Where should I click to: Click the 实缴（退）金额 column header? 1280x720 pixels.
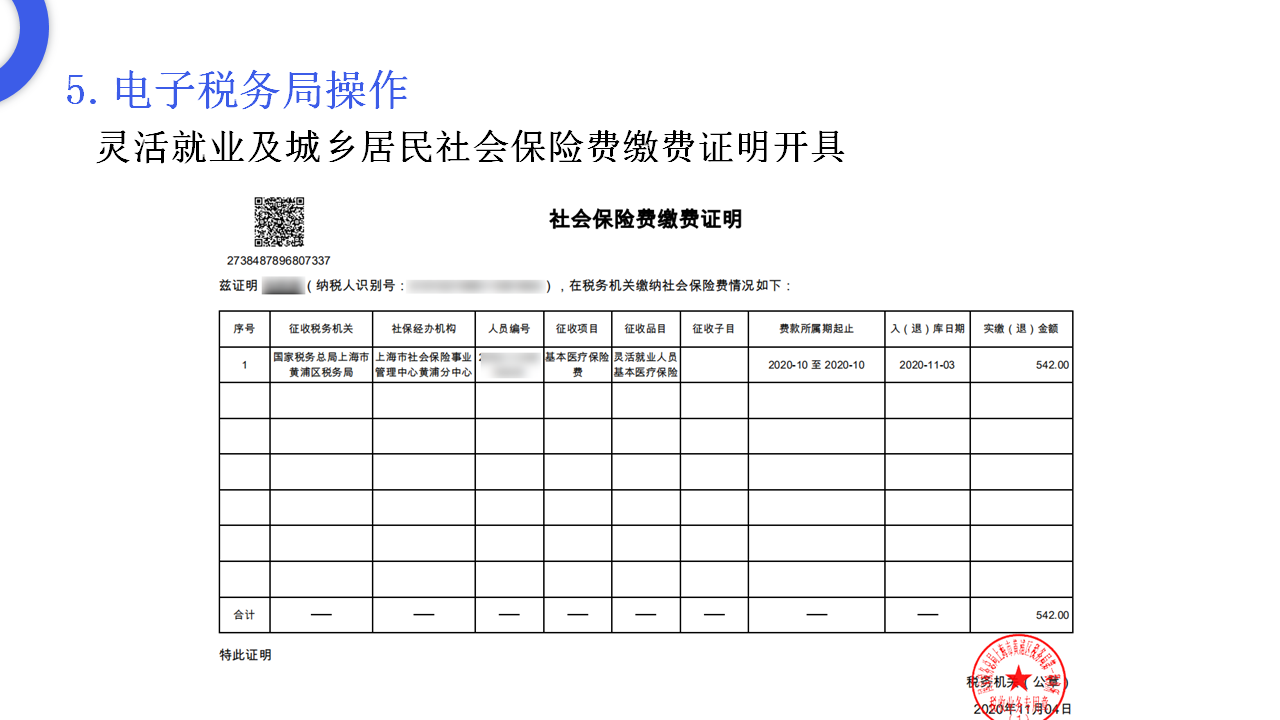click(x=1020, y=329)
